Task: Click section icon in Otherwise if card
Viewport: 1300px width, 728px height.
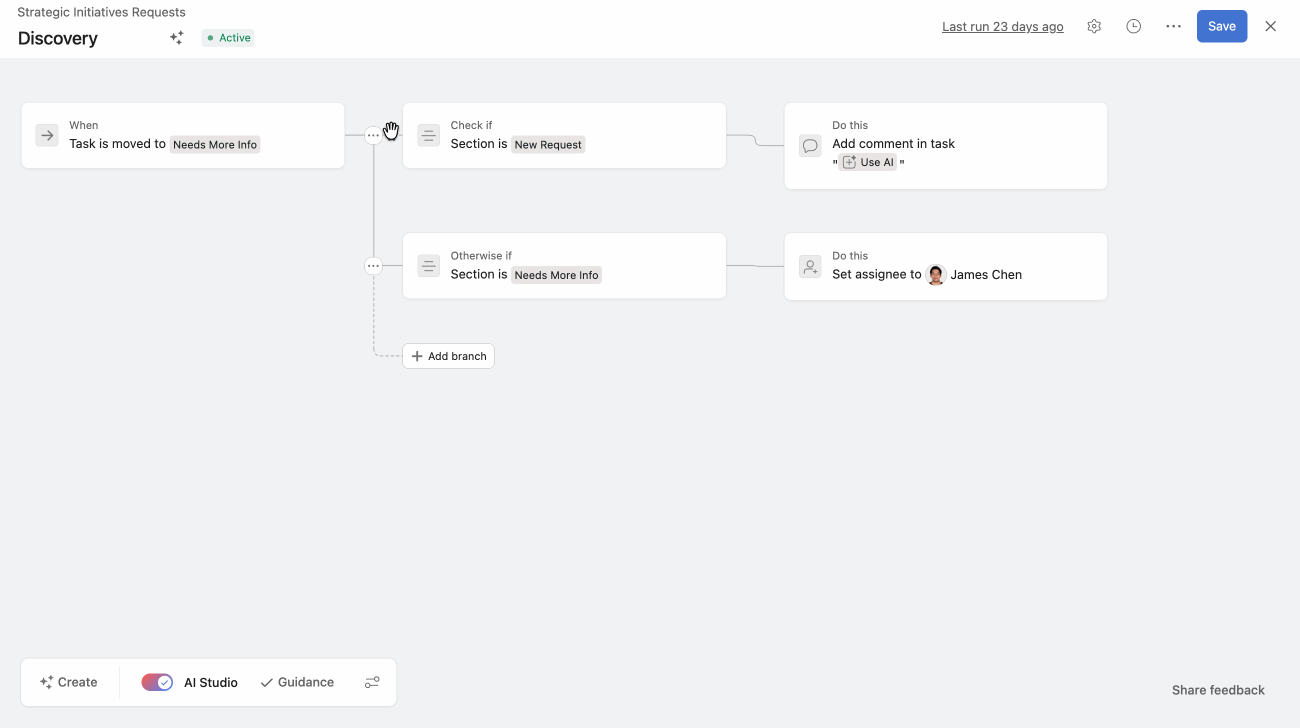Action: tap(428, 266)
